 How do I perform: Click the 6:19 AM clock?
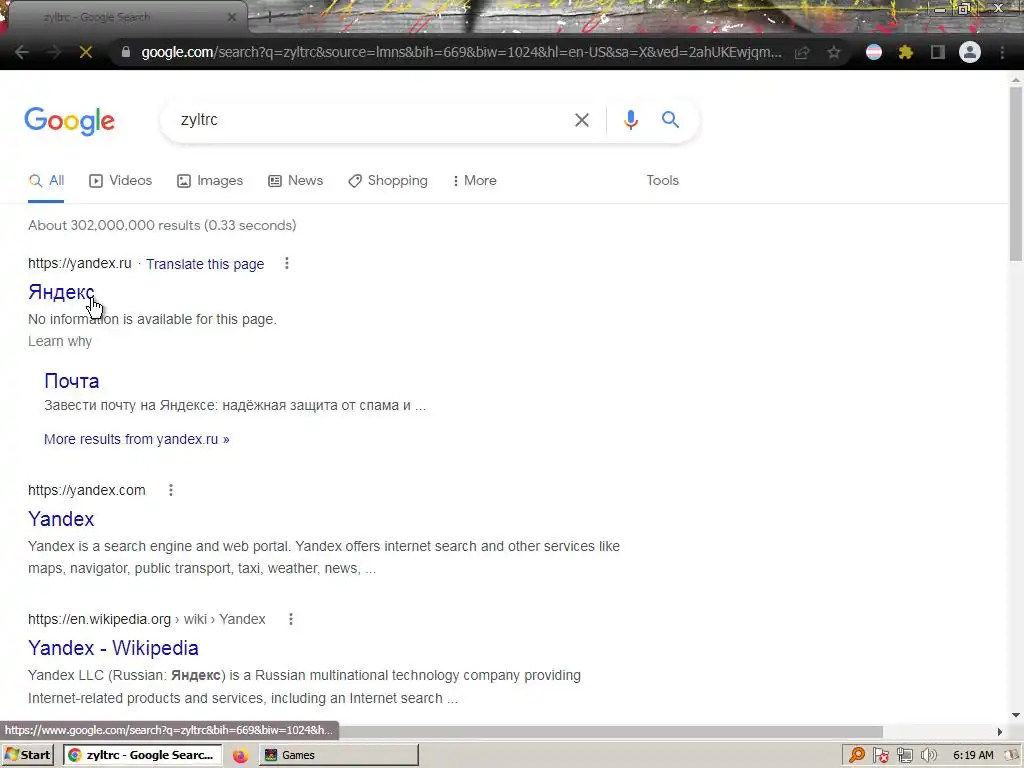973,756
